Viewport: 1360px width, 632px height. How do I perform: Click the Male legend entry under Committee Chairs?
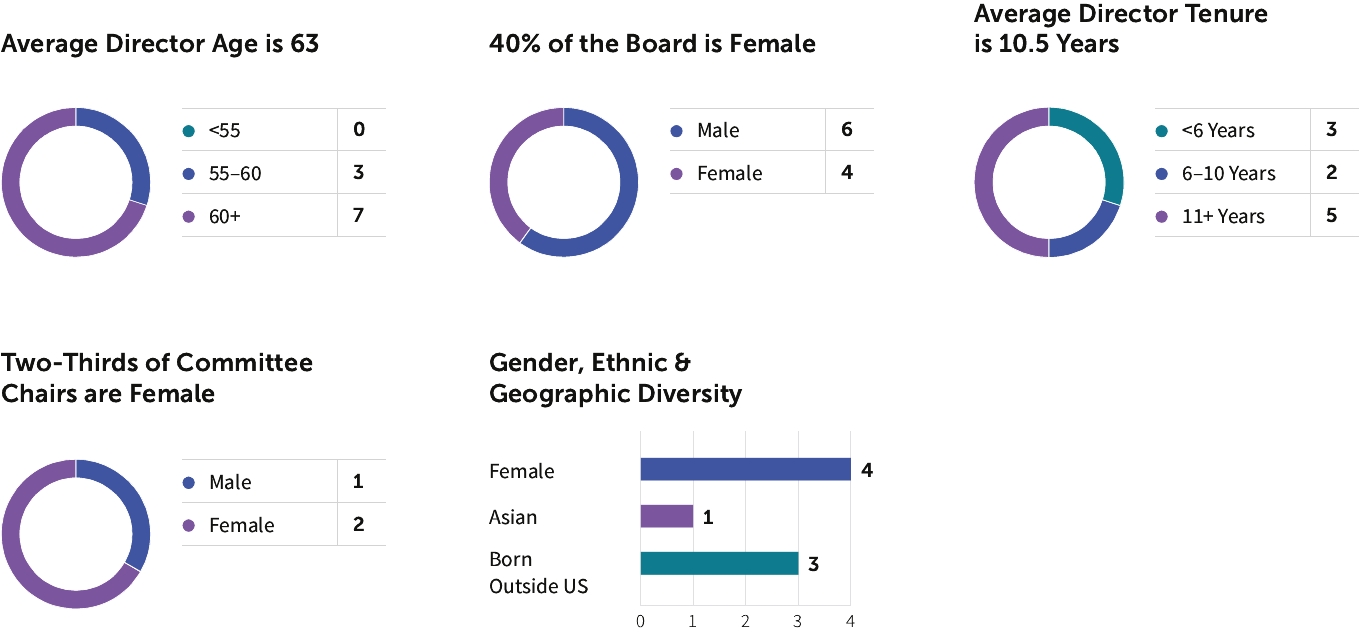230,482
